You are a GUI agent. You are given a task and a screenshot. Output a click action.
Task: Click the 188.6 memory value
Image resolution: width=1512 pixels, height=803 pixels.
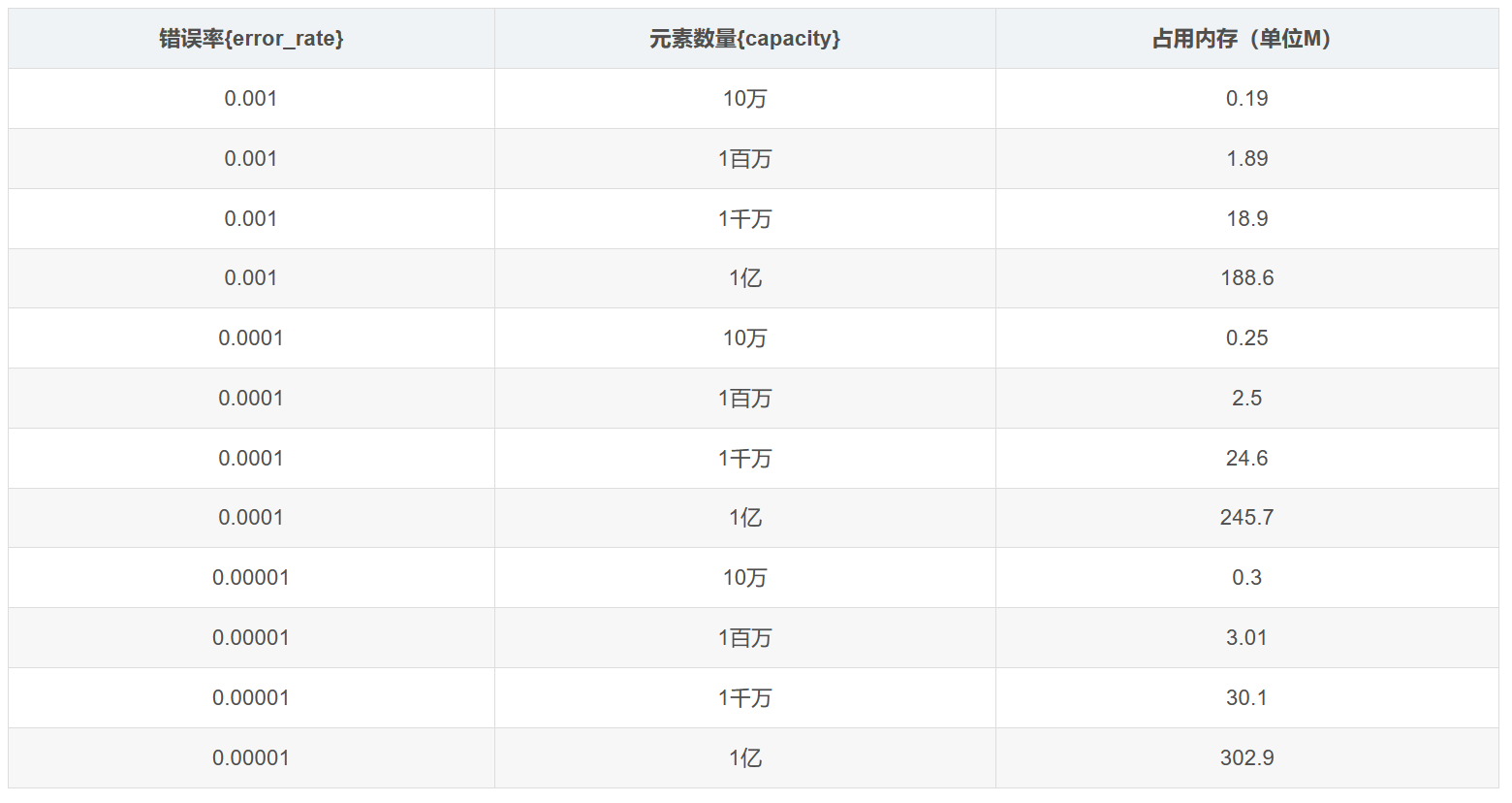point(1246,278)
